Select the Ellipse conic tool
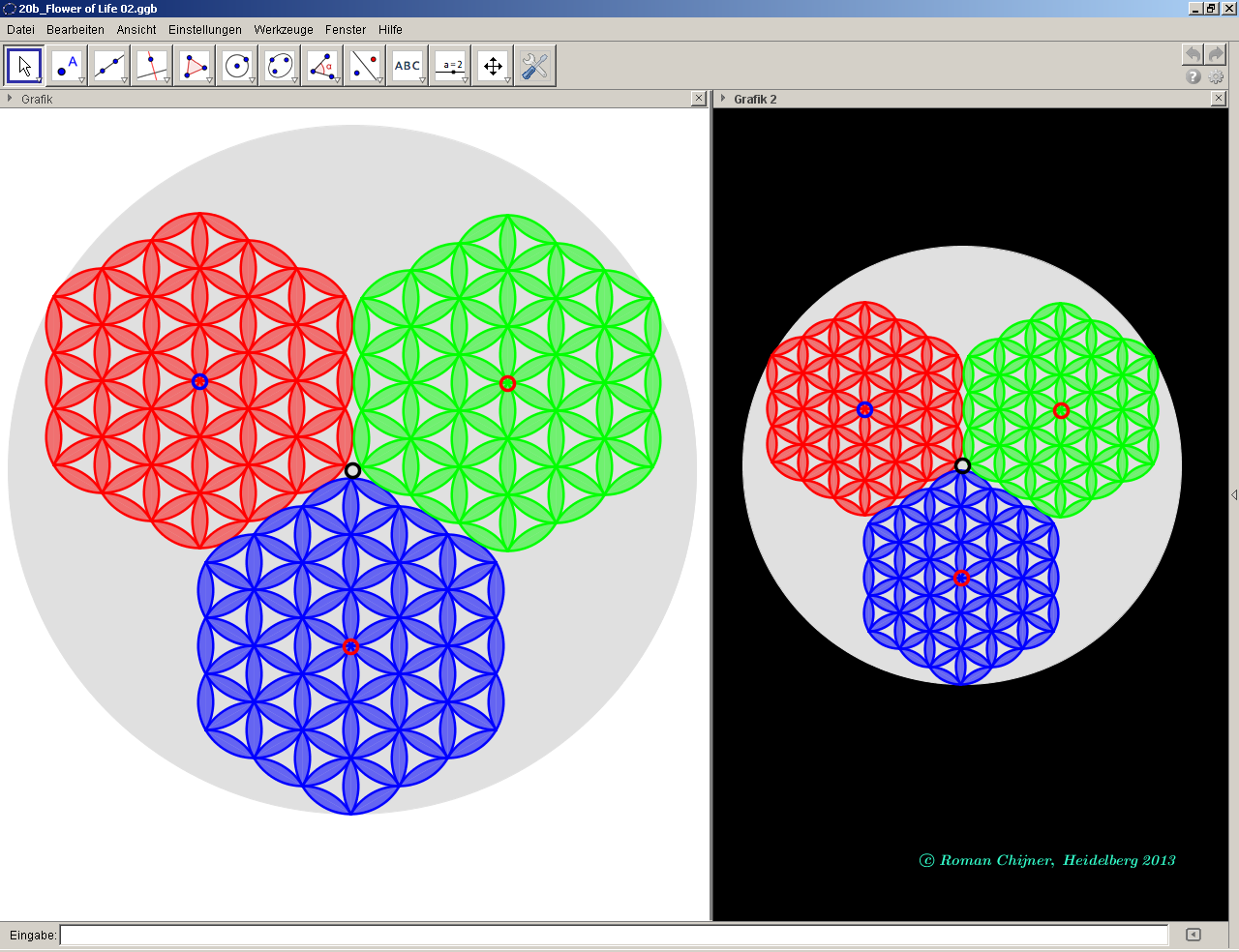This screenshot has width=1239, height=952. (x=280, y=66)
